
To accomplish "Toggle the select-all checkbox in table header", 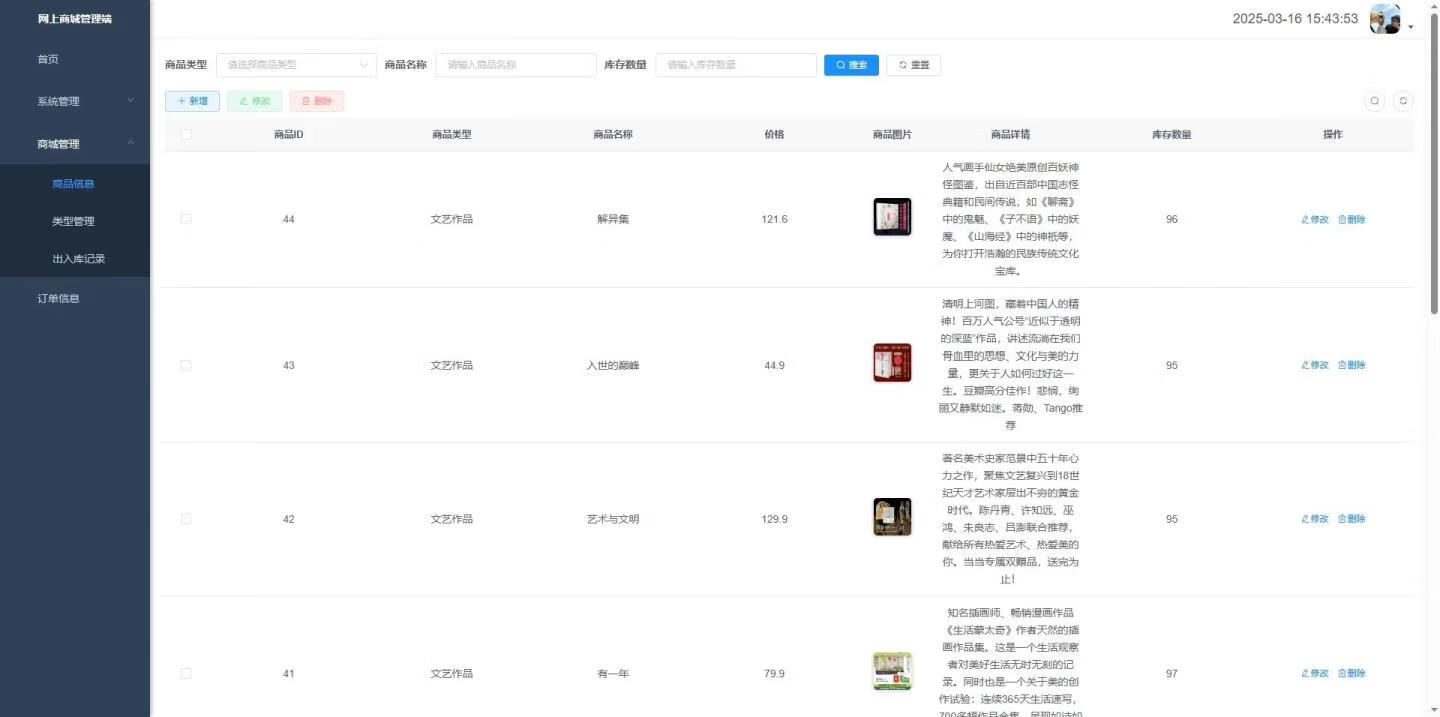I will click(x=186, y=135).
